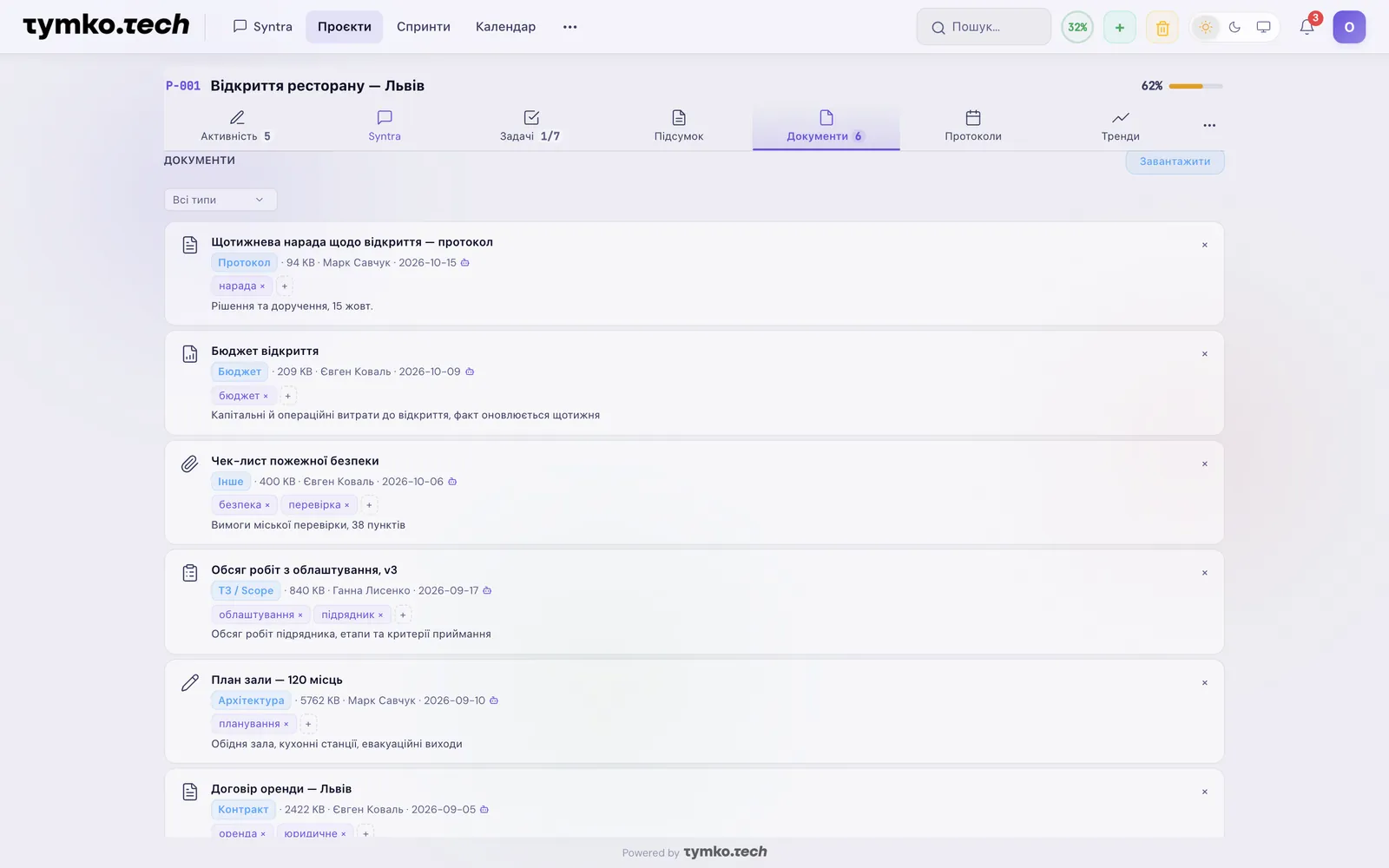Click the tymko.tech logo
Image resolution: width=1389 pixels, height=868 pixels.
click(106, 26)
